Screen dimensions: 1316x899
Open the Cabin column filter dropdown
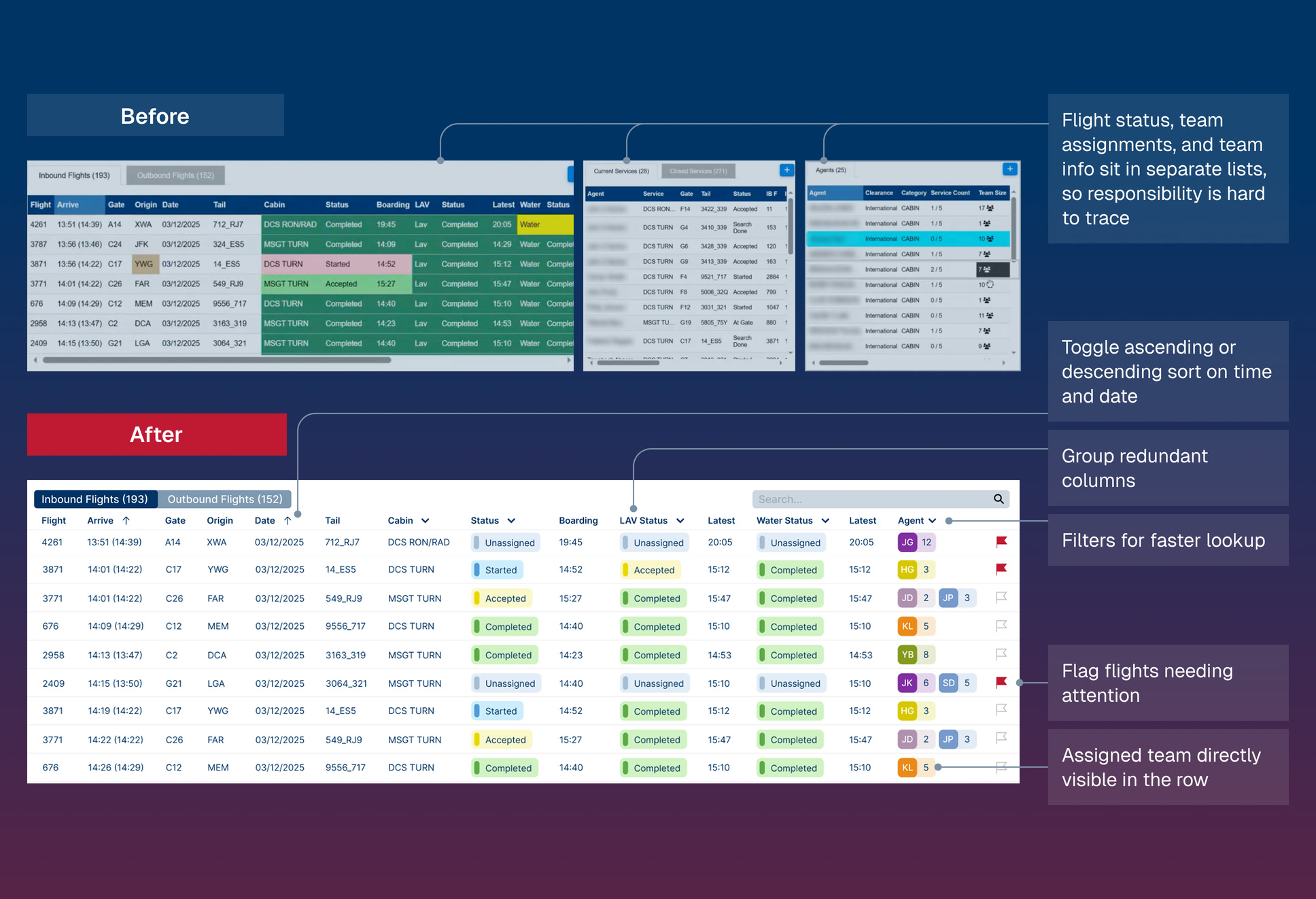425,521
